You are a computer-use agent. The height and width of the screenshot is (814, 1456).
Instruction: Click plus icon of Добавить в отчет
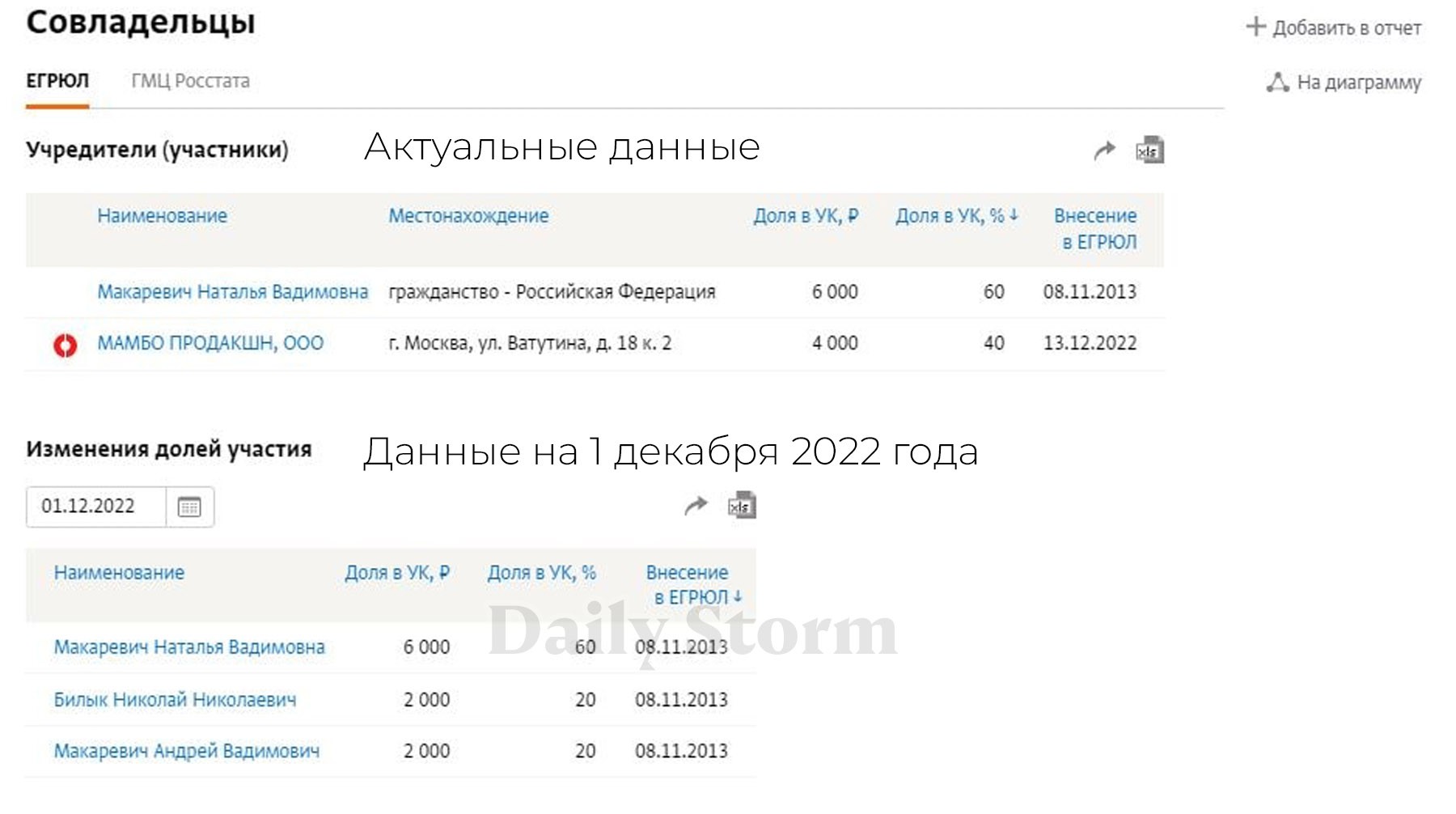(1255, 27)
